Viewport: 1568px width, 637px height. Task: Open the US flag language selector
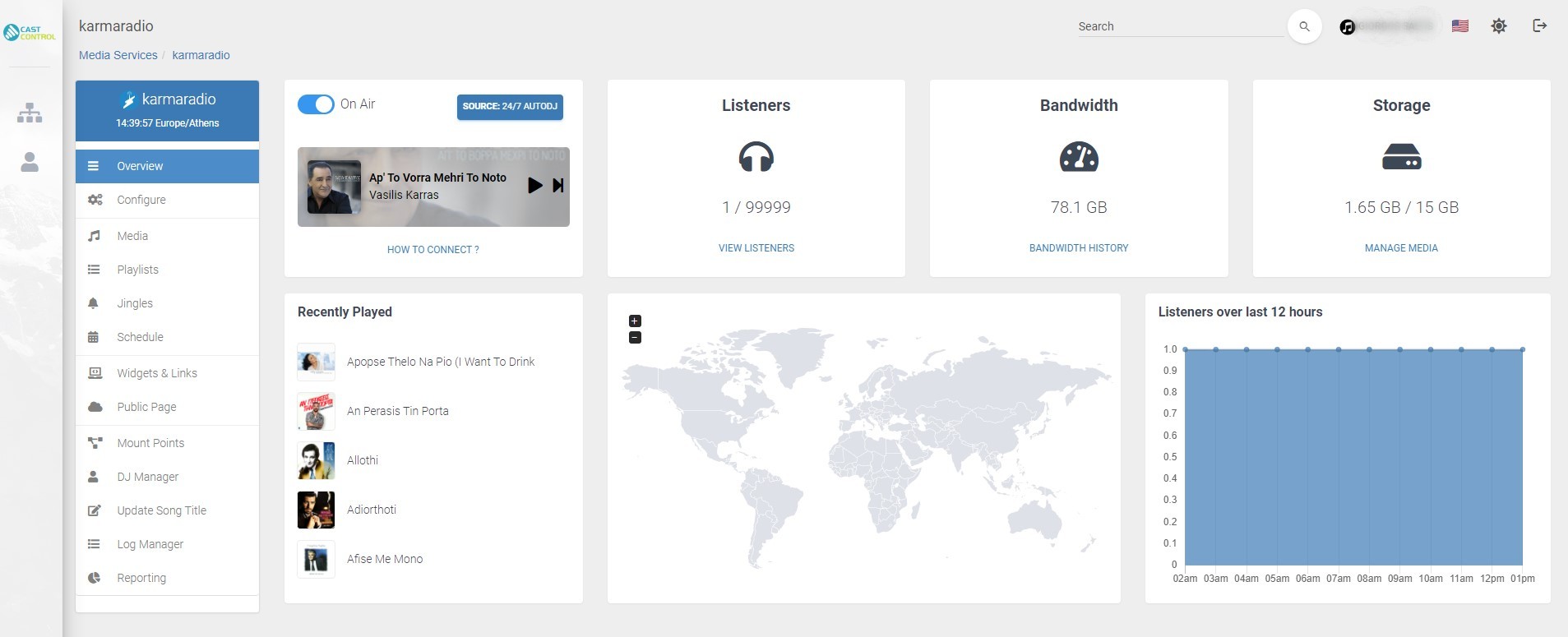(x=1460, y=26)
